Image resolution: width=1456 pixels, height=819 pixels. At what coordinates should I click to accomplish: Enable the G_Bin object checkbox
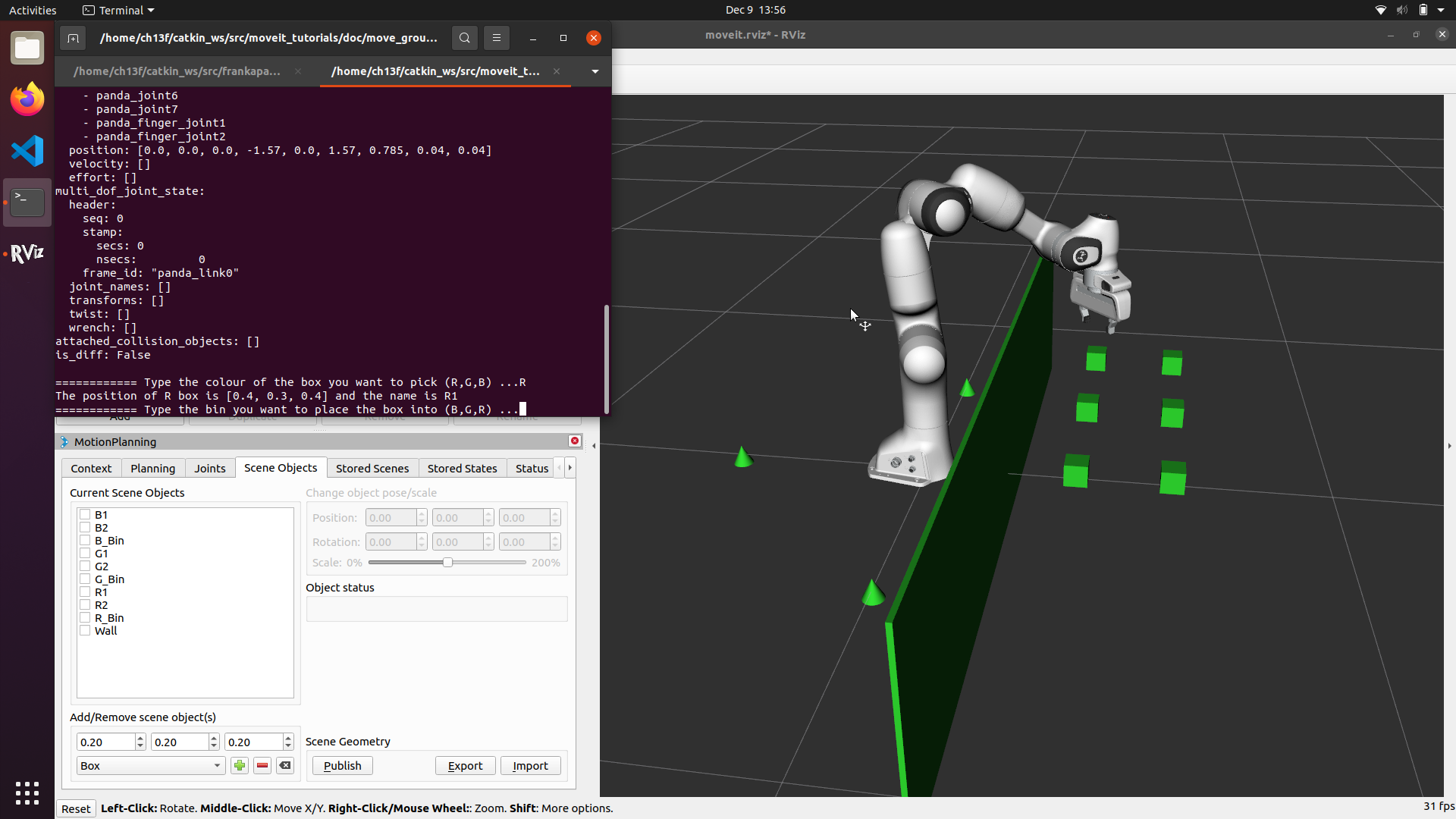[x=86, y=579]
